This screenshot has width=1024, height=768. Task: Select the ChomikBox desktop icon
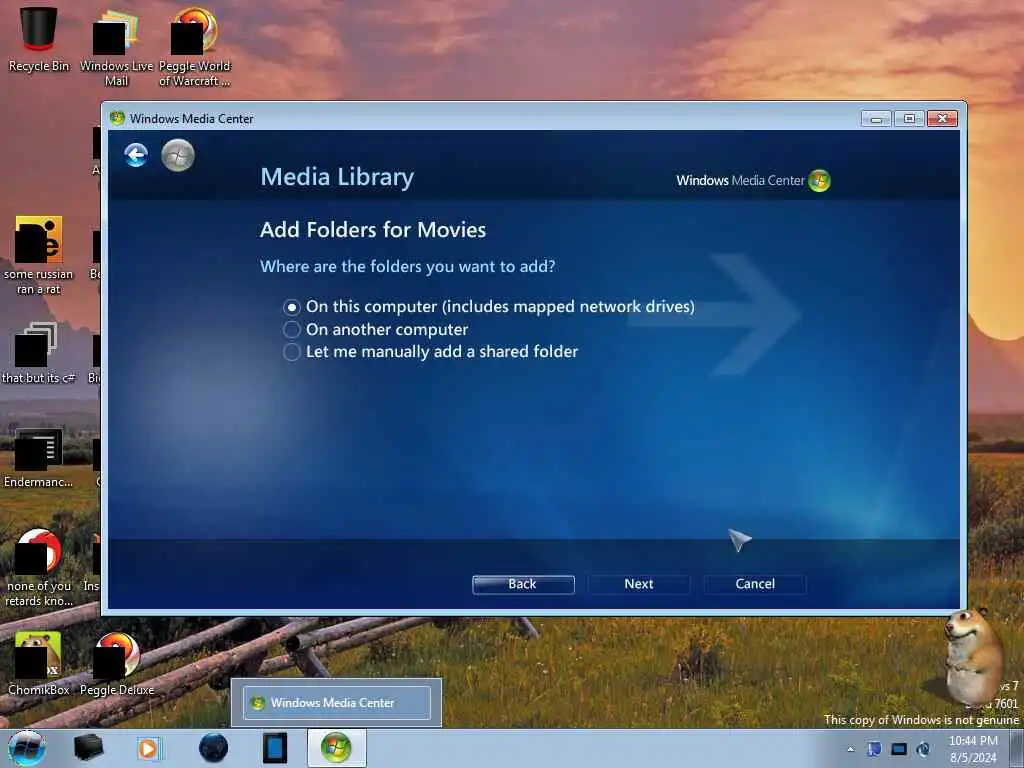tap(39, 663)
